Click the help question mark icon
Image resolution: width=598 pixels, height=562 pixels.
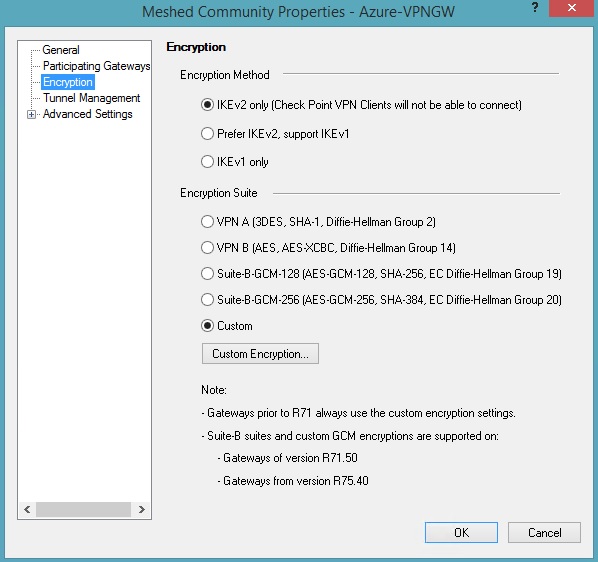coord(535,8)
